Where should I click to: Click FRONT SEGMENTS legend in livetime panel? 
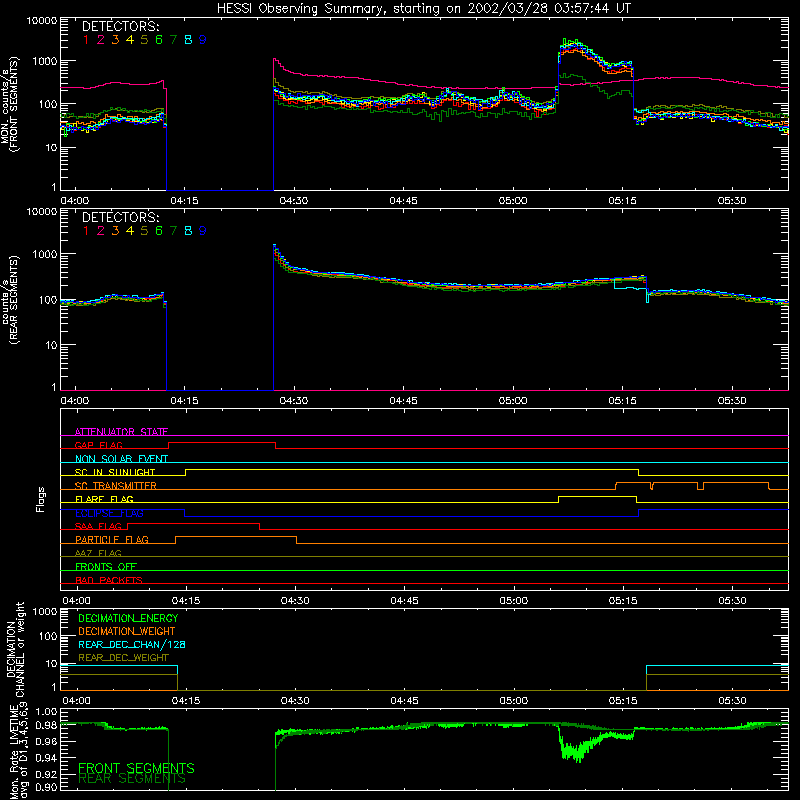coord(136,768)
